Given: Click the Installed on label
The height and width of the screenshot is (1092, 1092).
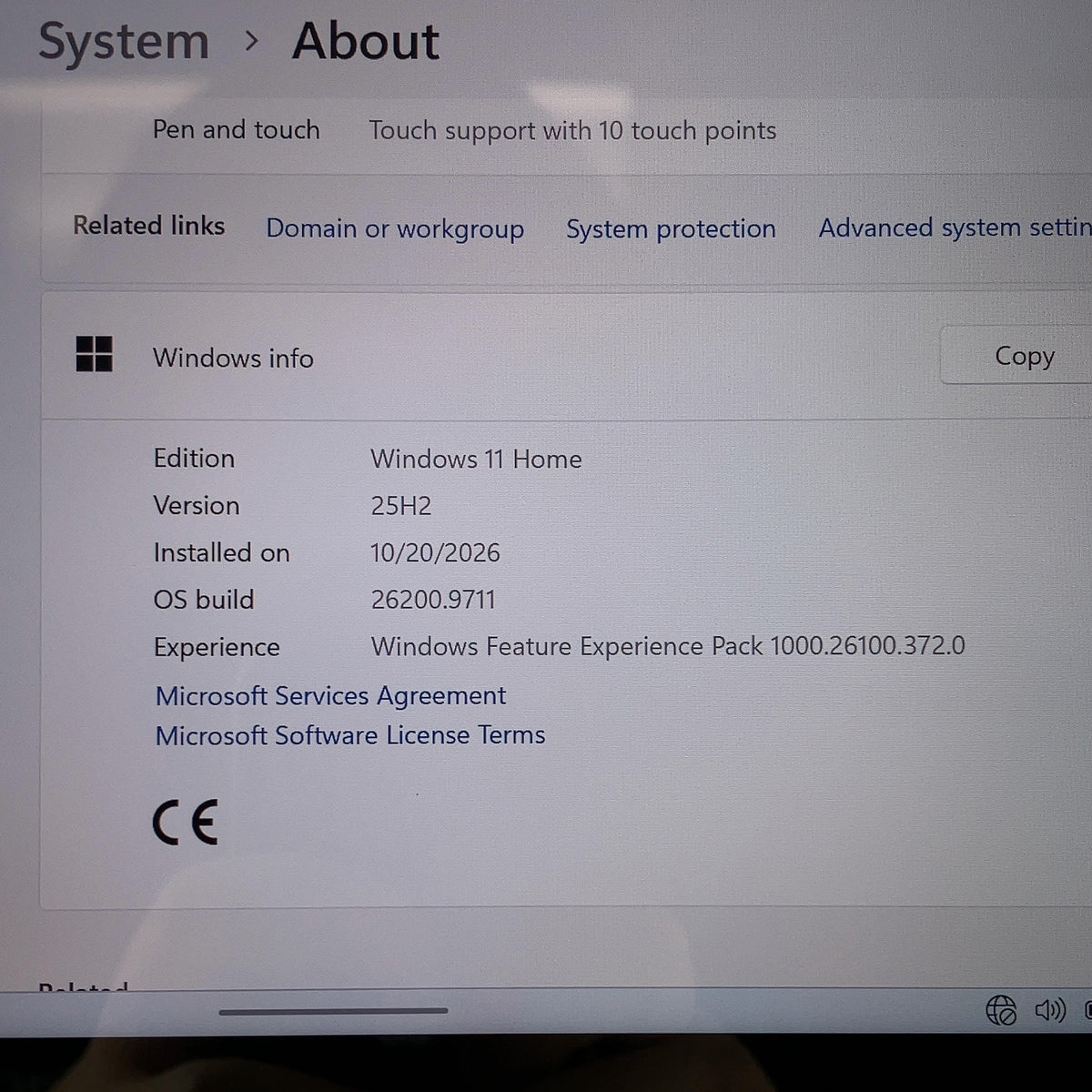Looking at the screenshot, I should [221, 552].
